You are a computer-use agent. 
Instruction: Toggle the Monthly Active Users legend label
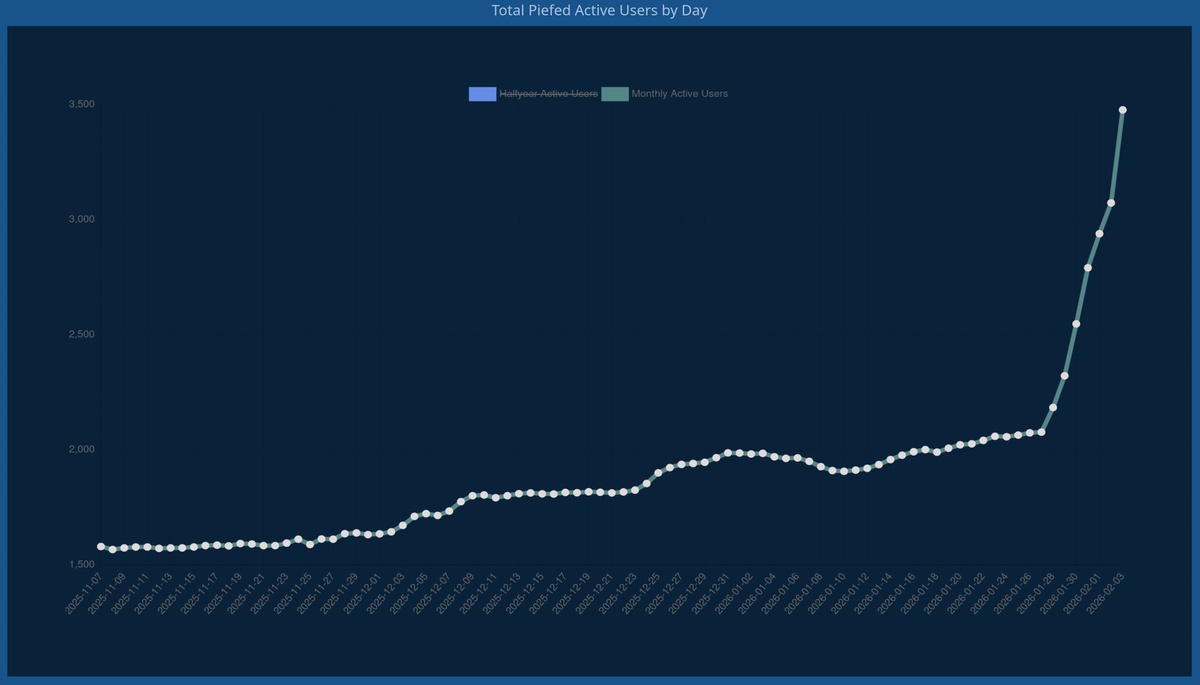[x=680, y=94]
